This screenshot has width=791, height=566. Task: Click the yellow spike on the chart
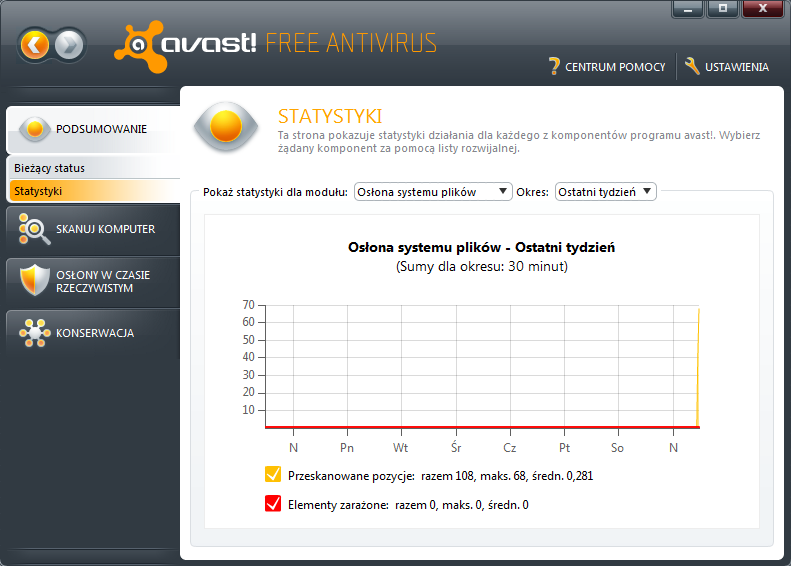(698, 368)
